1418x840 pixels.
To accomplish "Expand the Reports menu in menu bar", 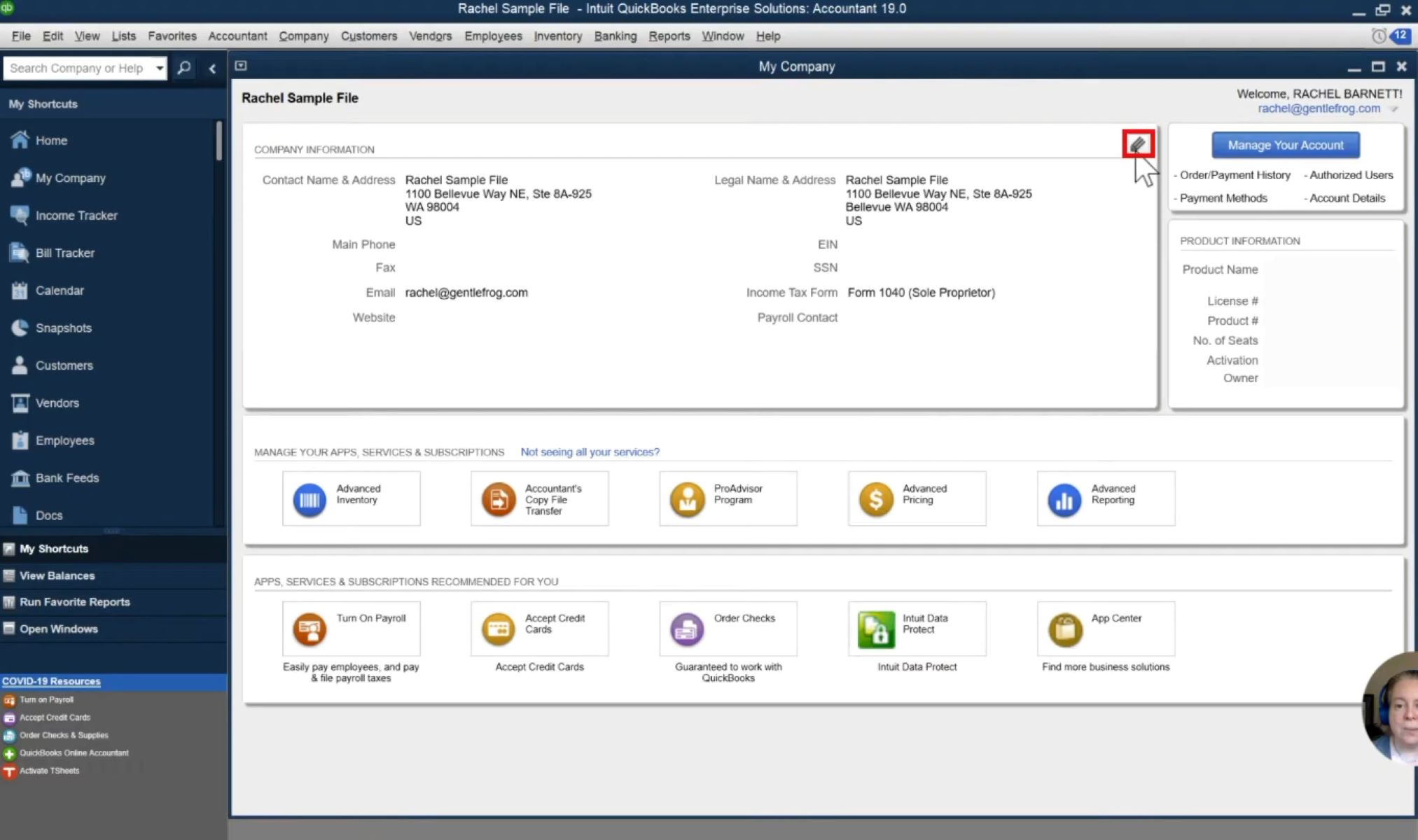I will 669,36.
